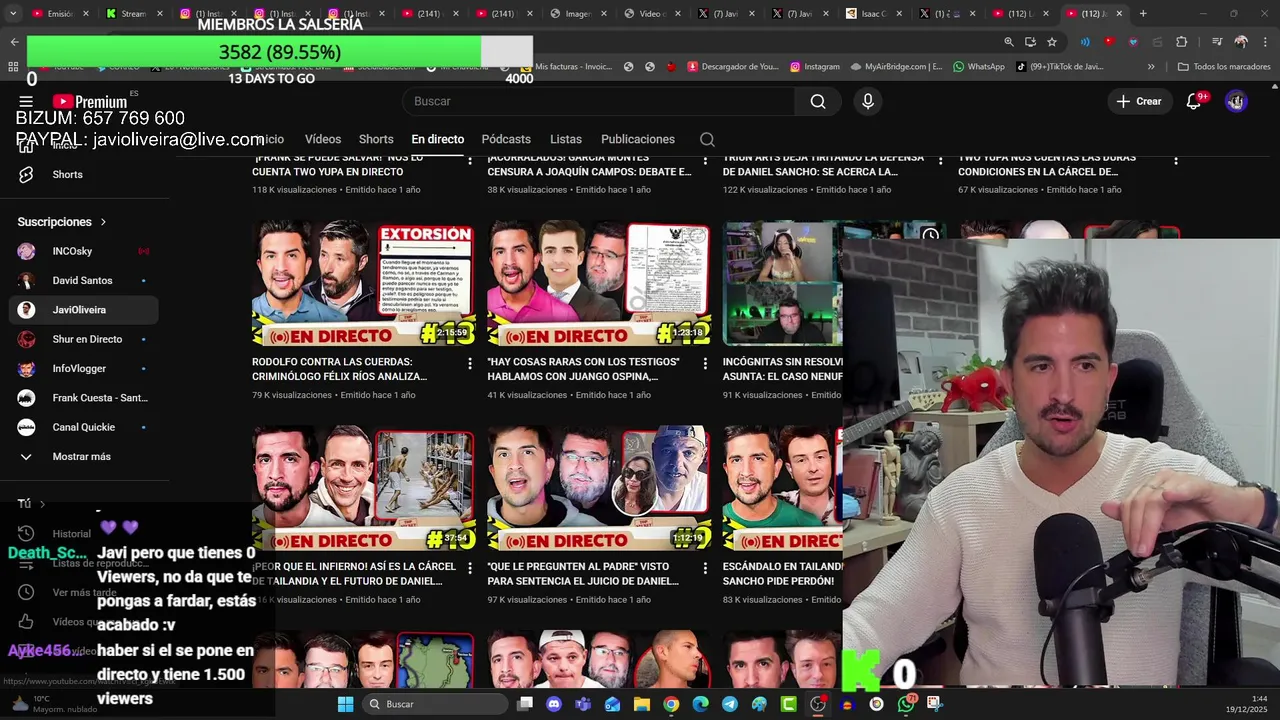Open the 'Todos los marcadores' folder

point(1224,67)
